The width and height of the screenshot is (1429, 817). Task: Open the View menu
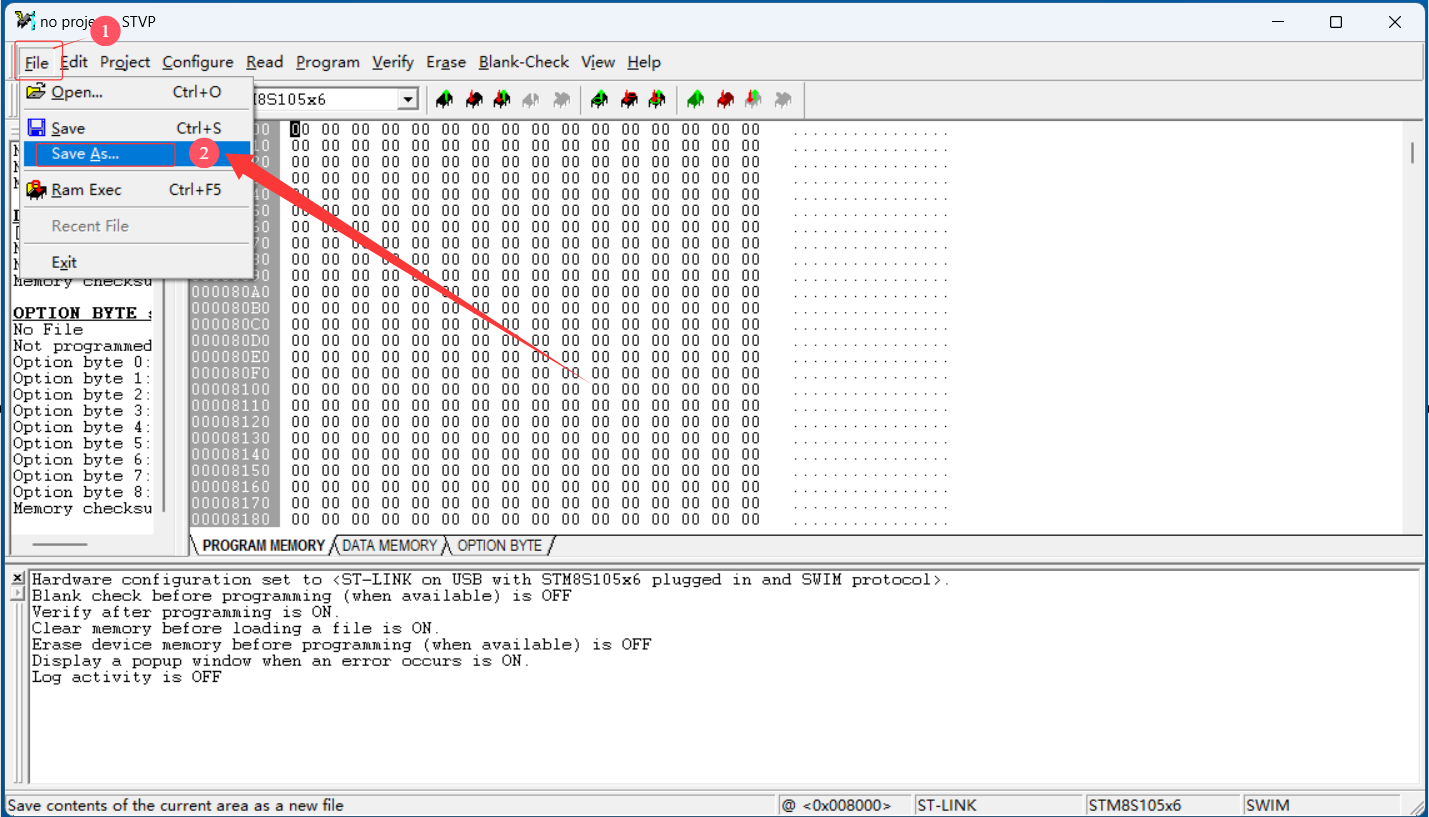598,62
